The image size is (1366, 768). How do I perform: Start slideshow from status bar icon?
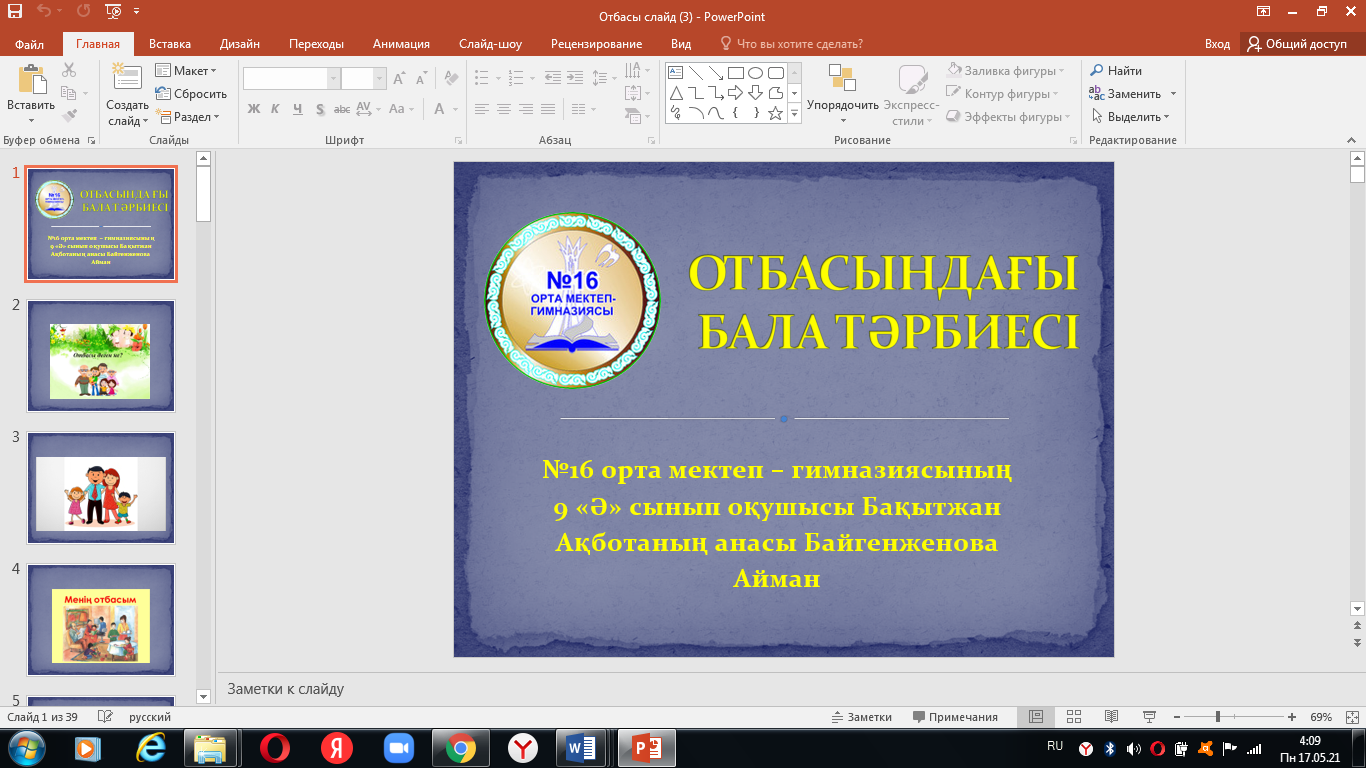tap(1149, 717)
